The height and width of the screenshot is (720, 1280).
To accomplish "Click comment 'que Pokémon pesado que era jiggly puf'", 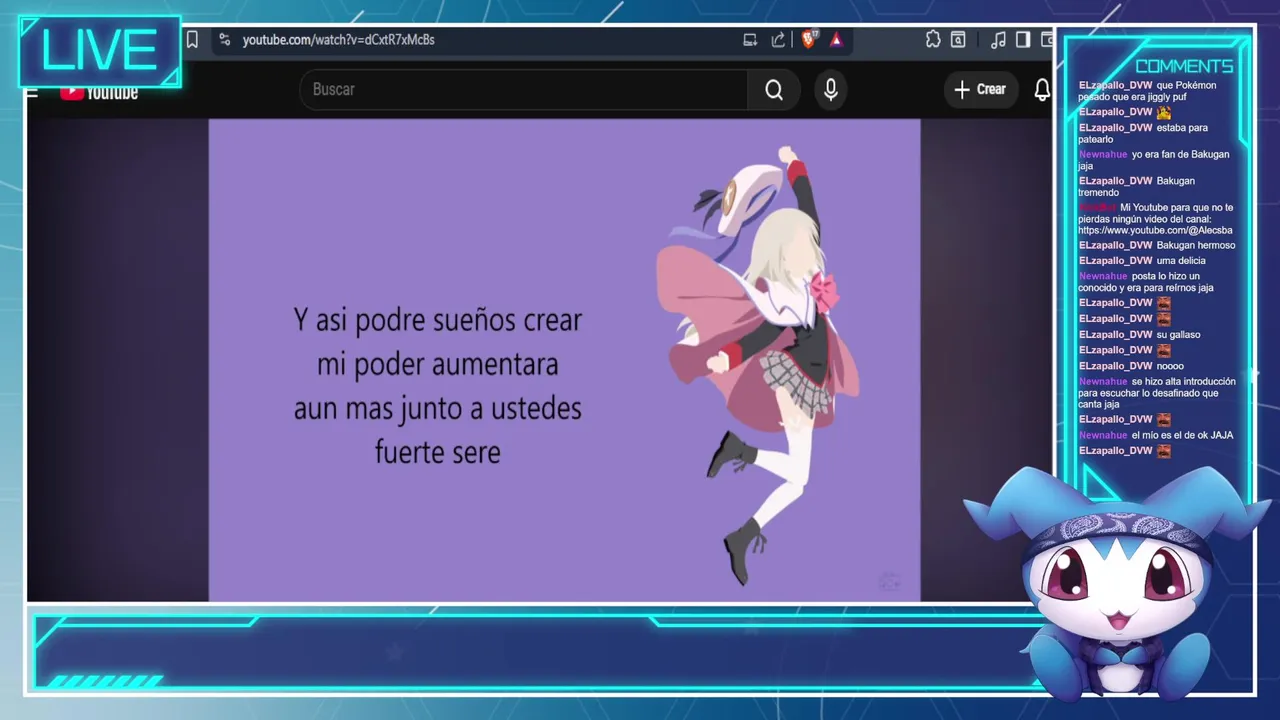I will pyautogui.click(x=1147, y=91).
